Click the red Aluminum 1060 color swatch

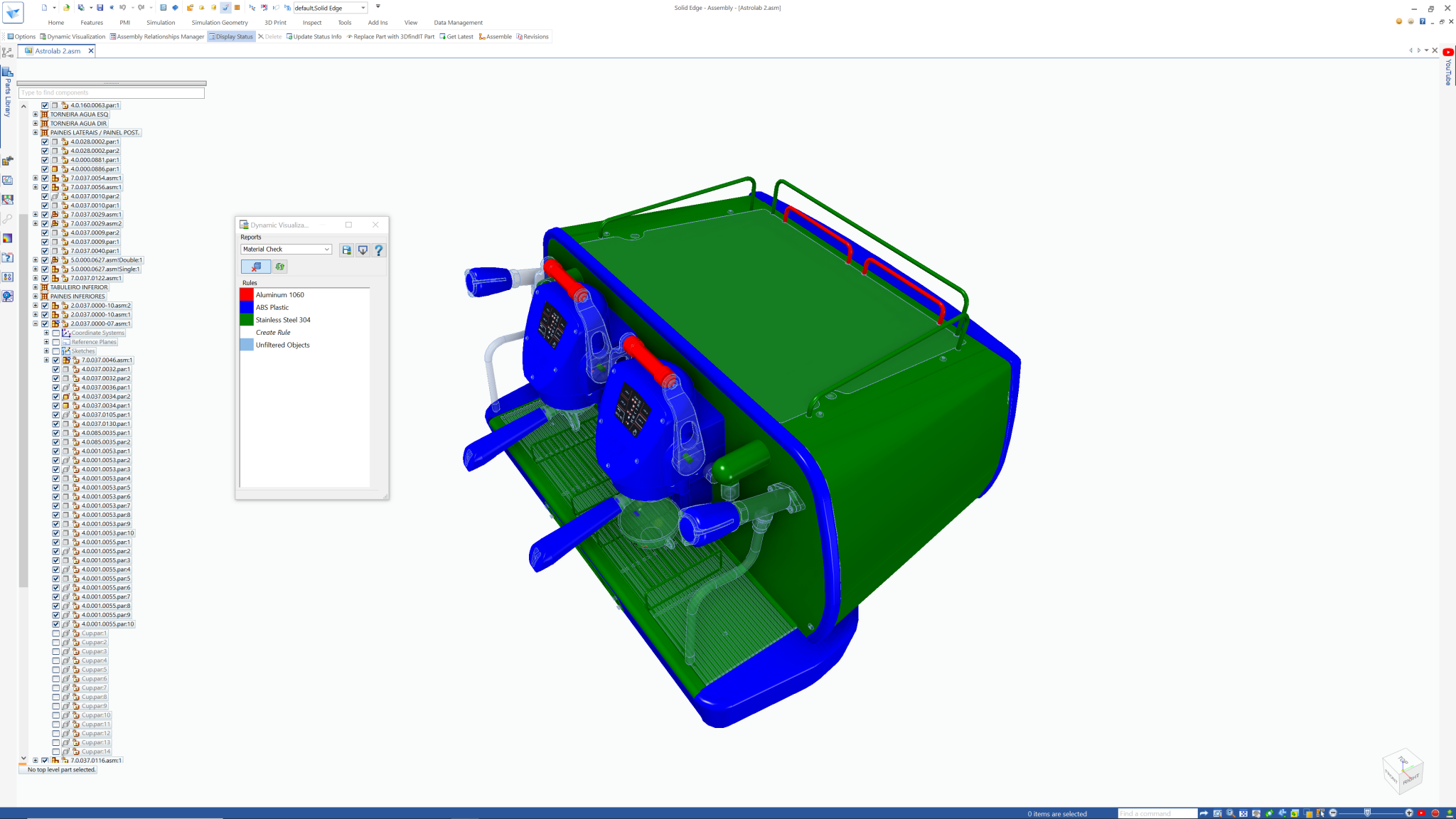click(247, 295)
